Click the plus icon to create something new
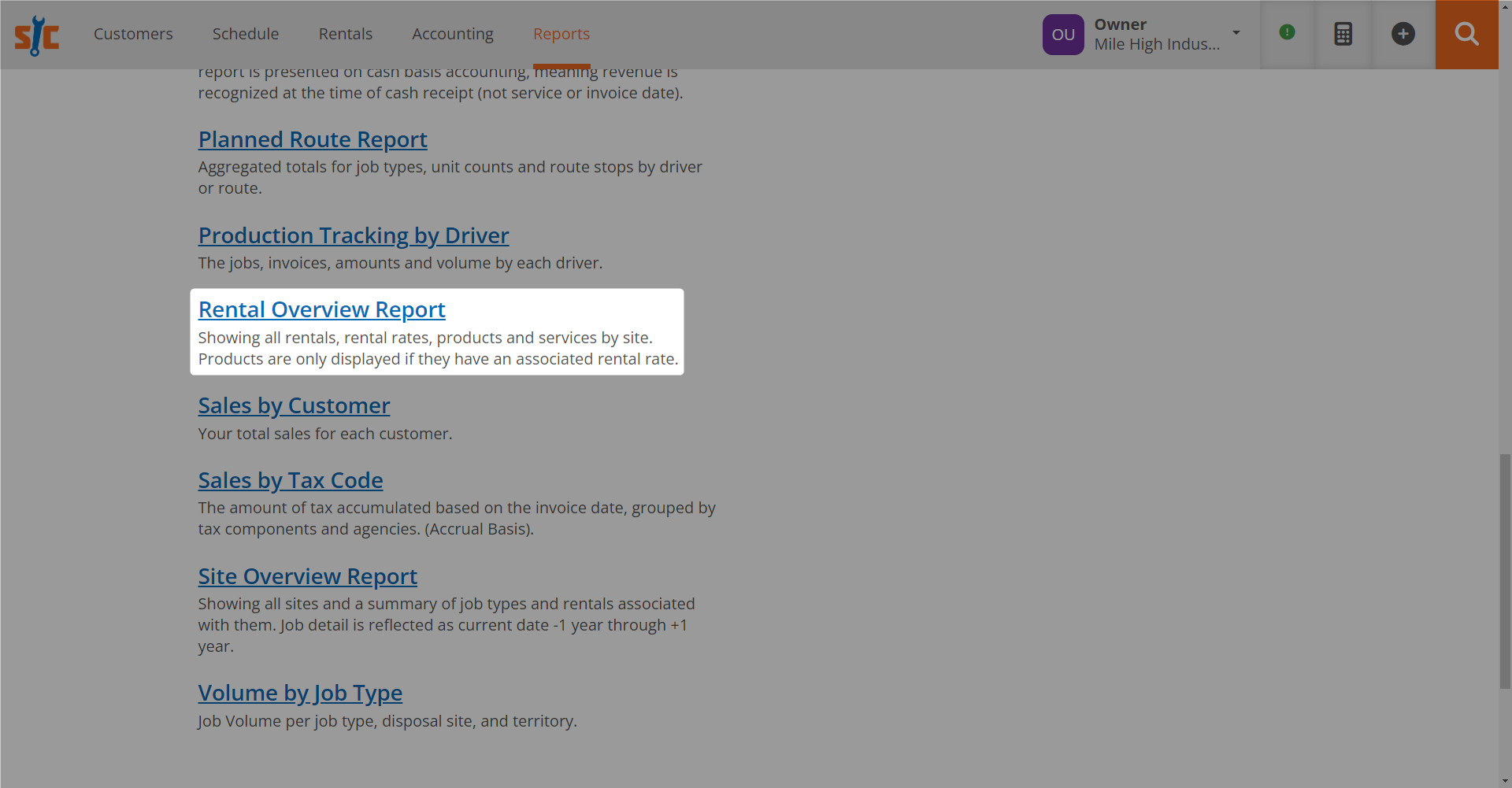This screenshot has height=788, width=1512. 1403,33
